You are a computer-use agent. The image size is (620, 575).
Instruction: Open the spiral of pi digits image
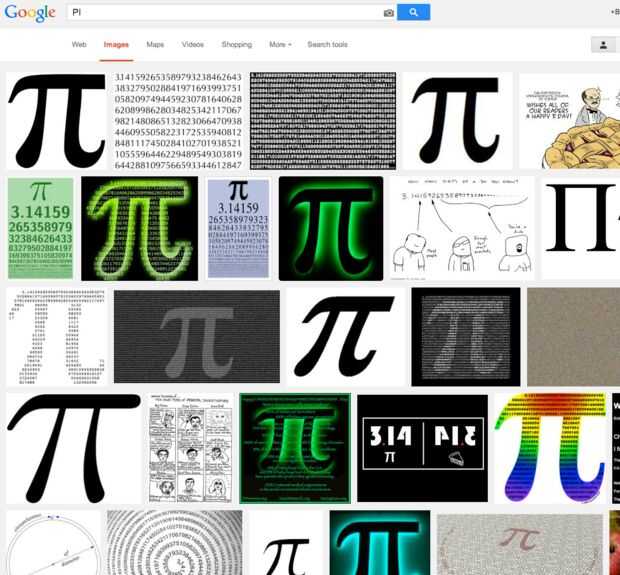click(x=174, y=543)
